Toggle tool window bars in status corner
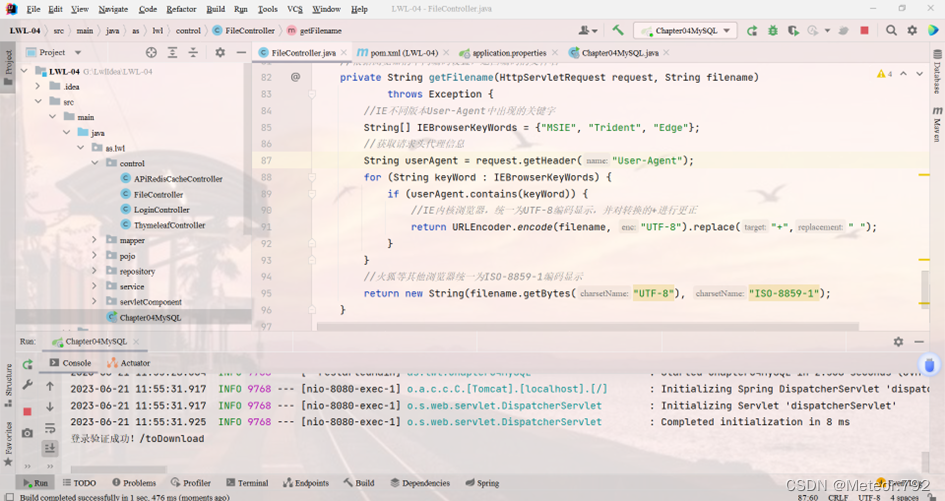 tap(8, 497)
